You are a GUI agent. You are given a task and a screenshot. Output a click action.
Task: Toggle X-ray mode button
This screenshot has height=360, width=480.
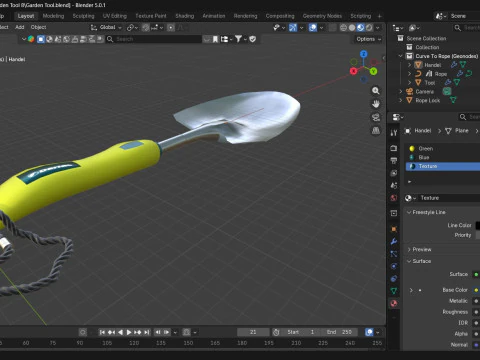coord(332,28)
